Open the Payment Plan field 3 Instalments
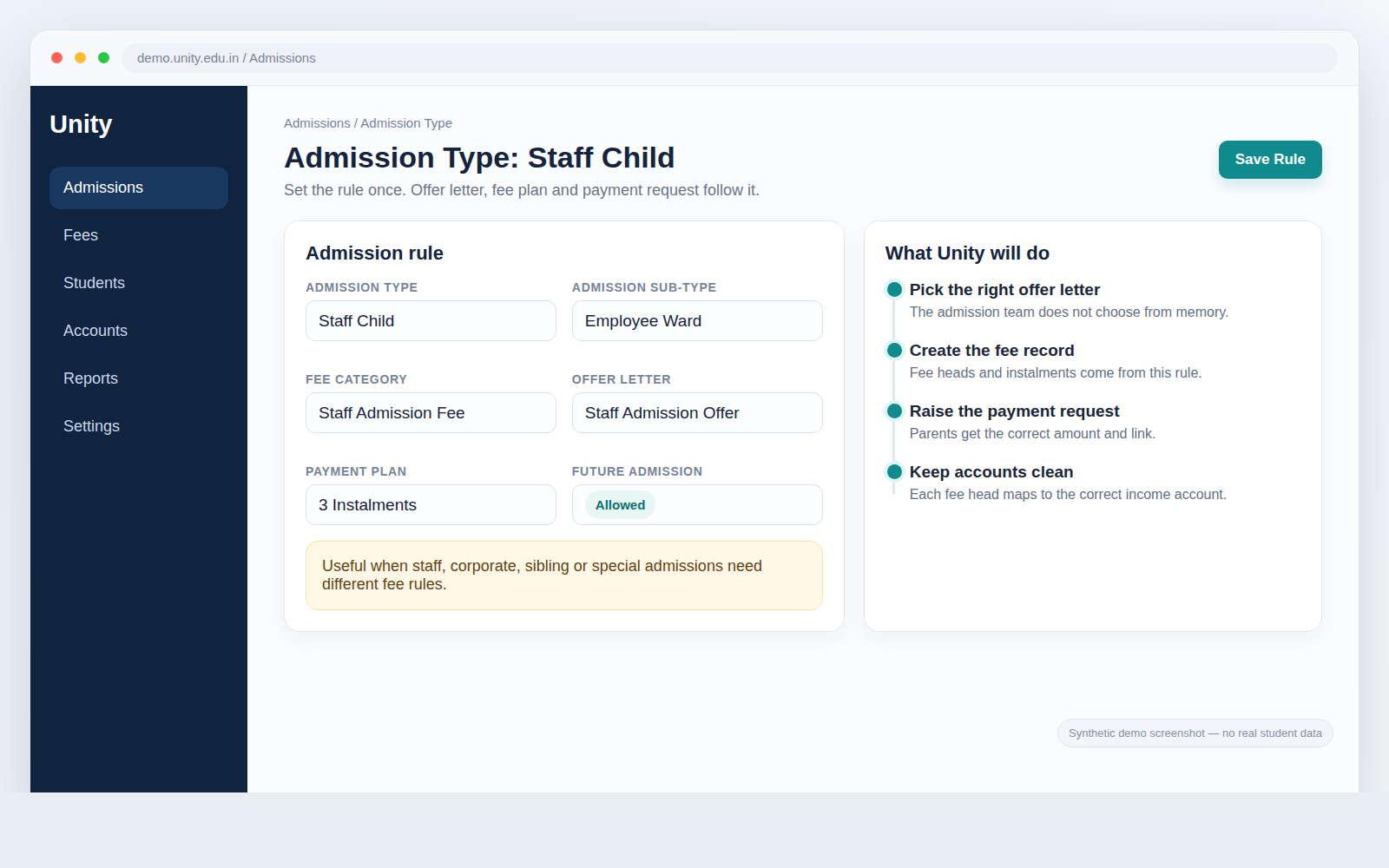Screen dimensions: 1389x868 [x=431, y=505]
